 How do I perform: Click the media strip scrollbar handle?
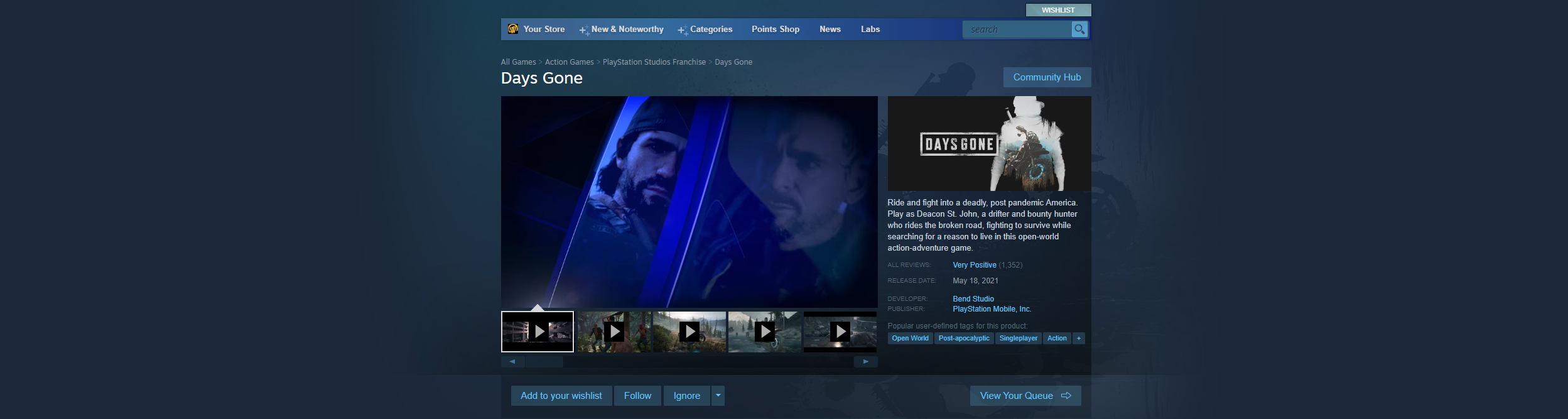pyautogui.click(x=544, y=362)
